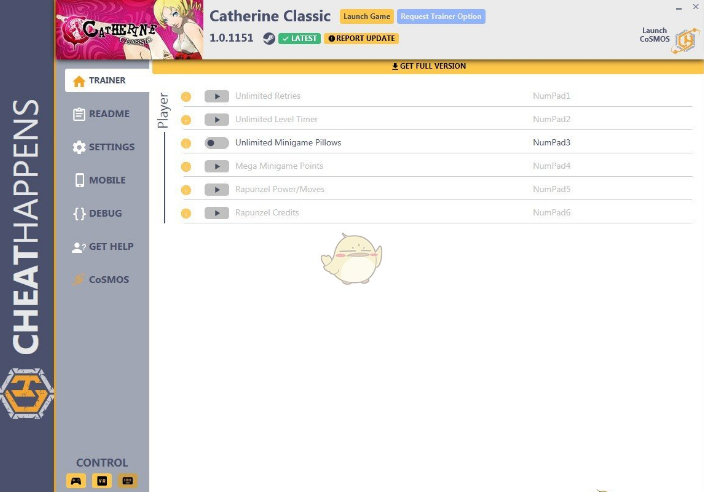Select the gamepad control icon
The width and height of the screenshot is (704, 492).
pyautogui.click(x=76, y=481)
